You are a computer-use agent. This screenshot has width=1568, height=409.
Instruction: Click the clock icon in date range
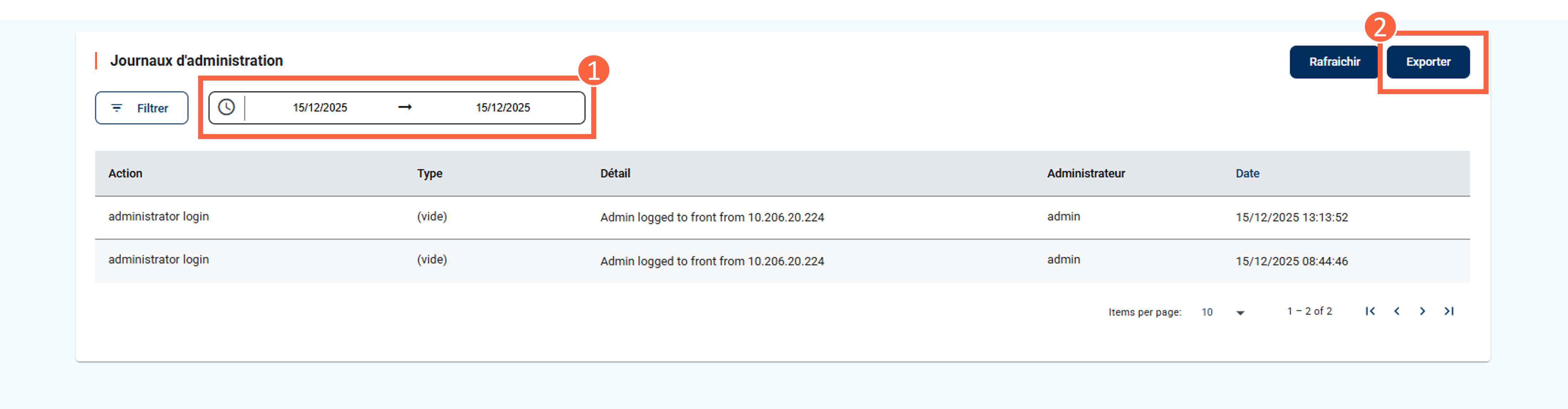tap(226, 107)
